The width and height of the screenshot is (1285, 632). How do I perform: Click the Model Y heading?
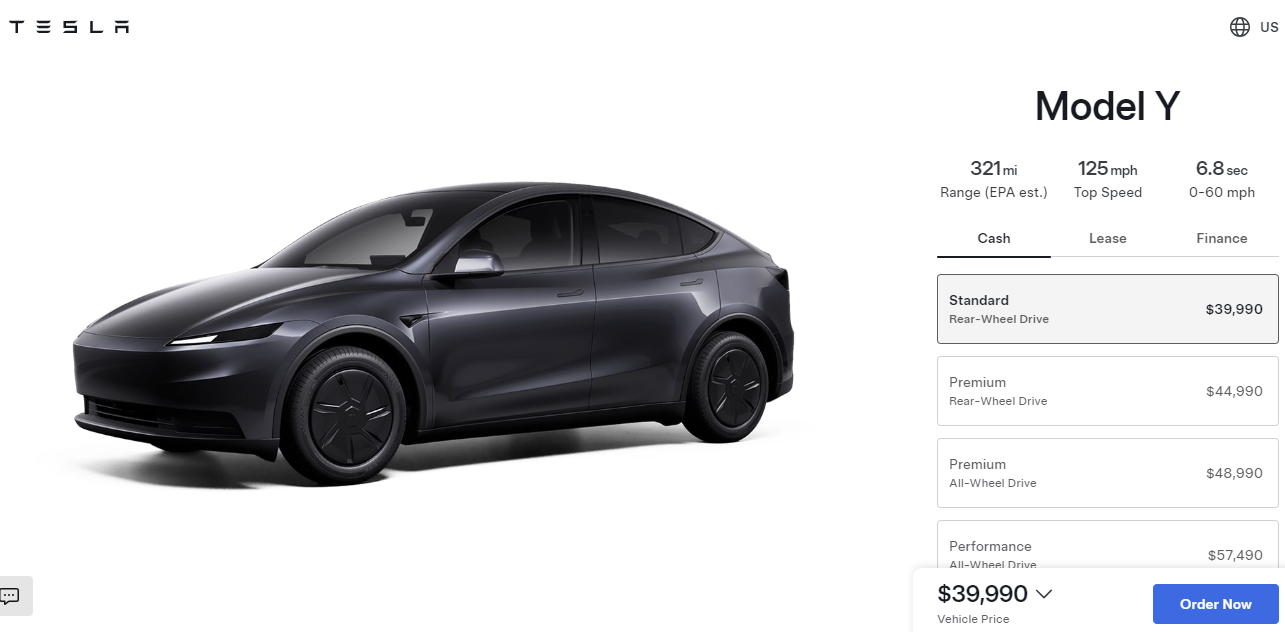click(x=1108, y=106)
